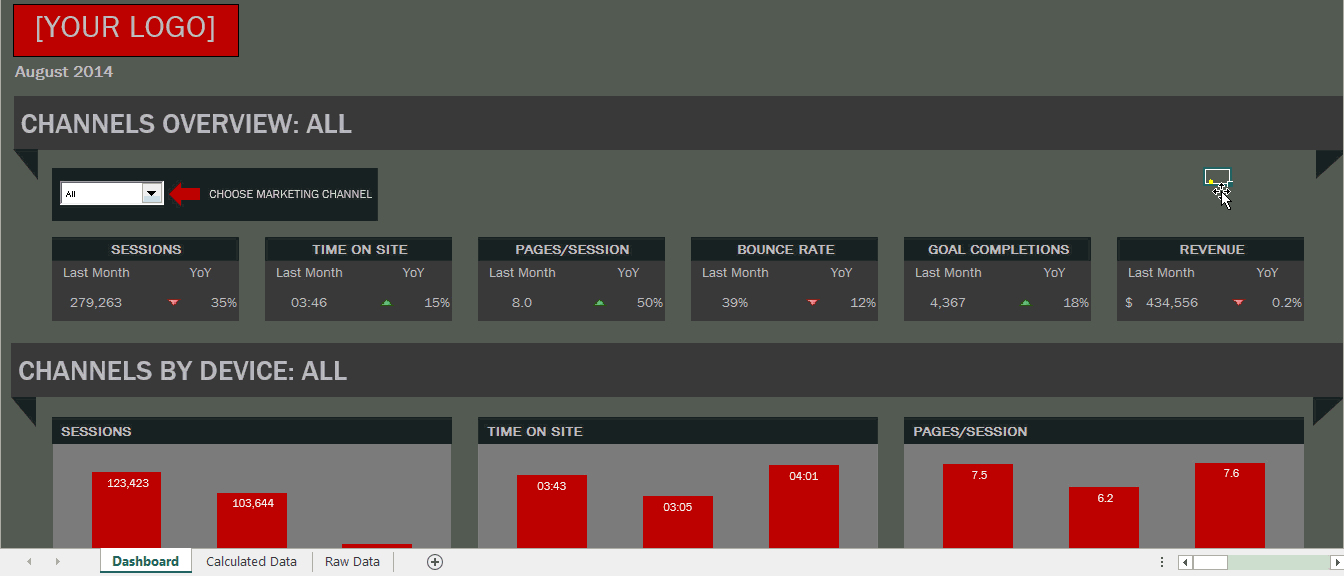
Task: Select Pages/Session value 8.0
Action: point(522,302)
